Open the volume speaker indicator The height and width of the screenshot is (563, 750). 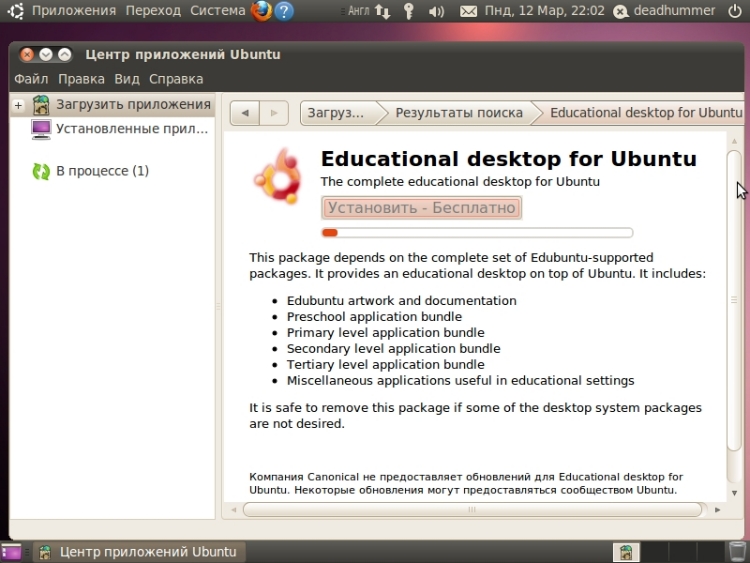tap(436, 11)
